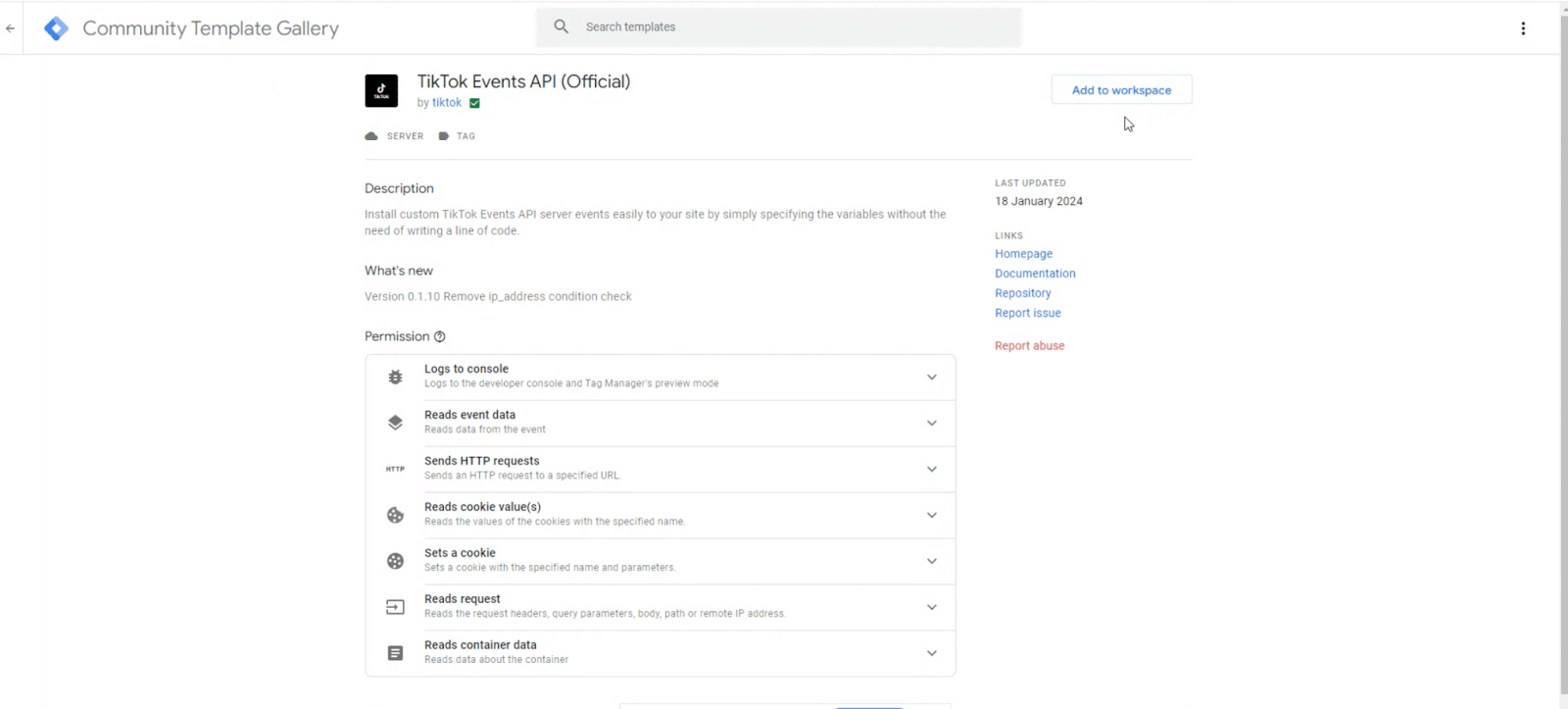Open the tiktok author link
The height and width of the screenshot is (709, 1568).
click(447, 103)
